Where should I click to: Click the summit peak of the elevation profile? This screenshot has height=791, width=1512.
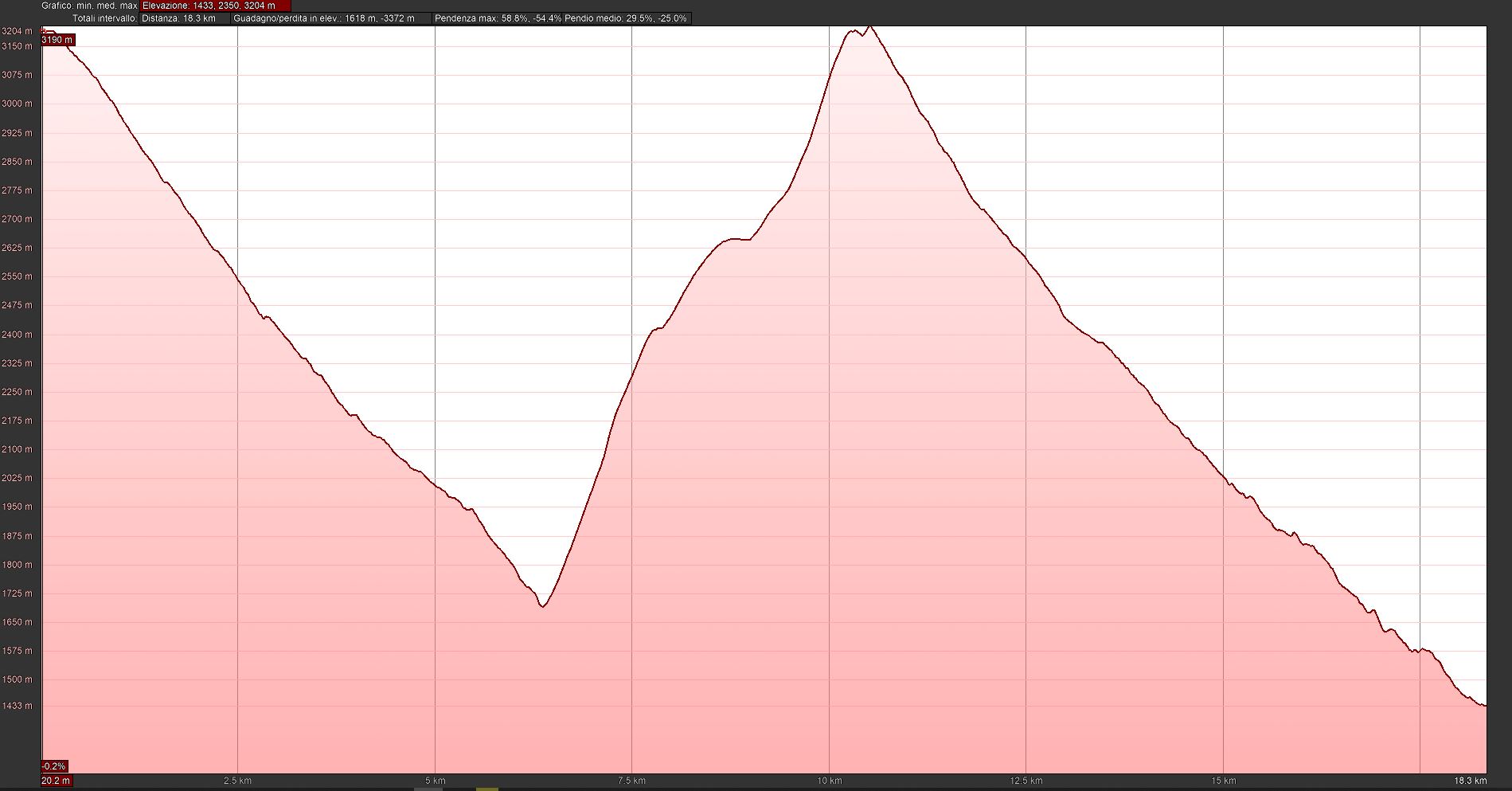click(869, 27)
